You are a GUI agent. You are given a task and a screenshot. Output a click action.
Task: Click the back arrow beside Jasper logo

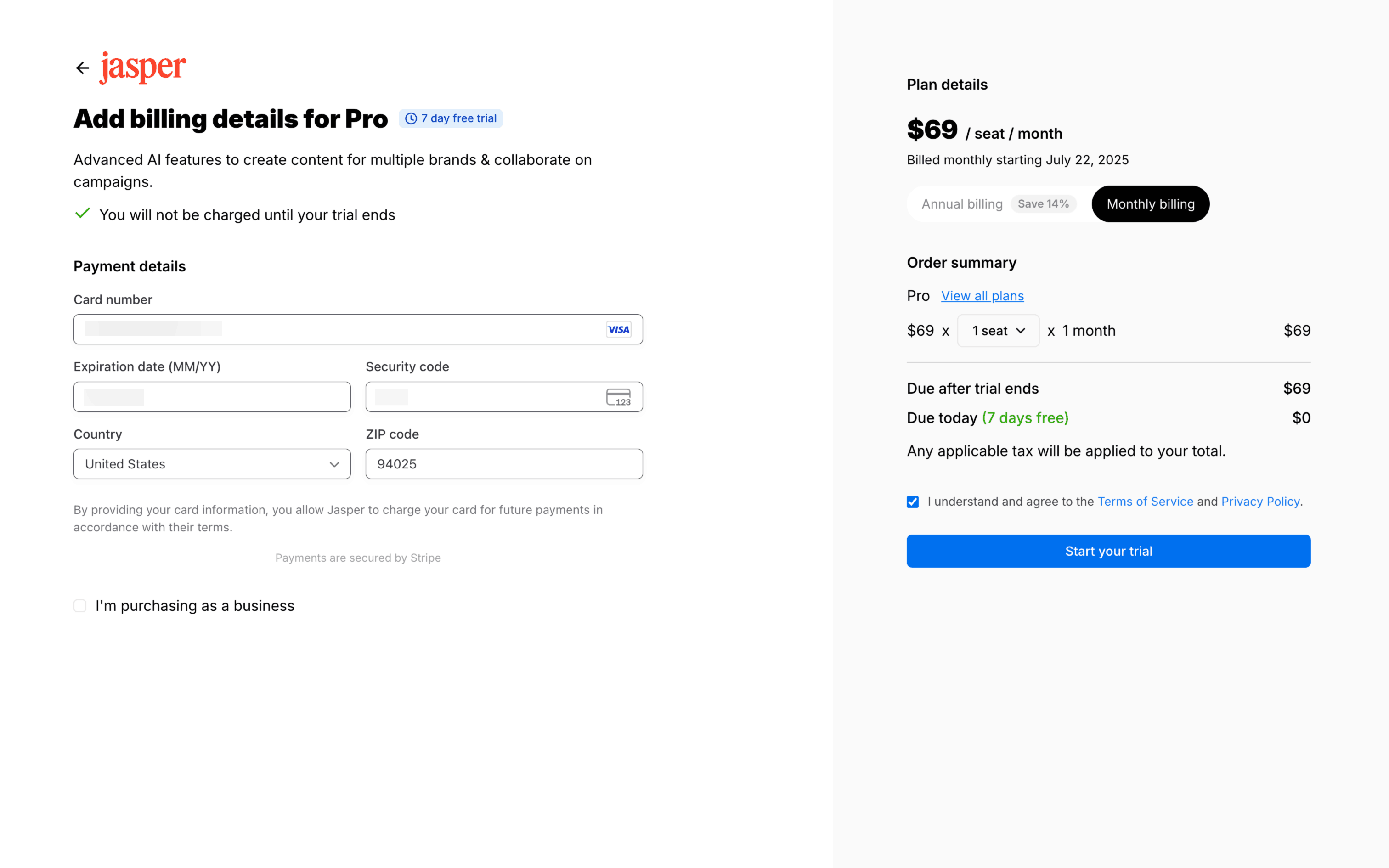[83, 68]
